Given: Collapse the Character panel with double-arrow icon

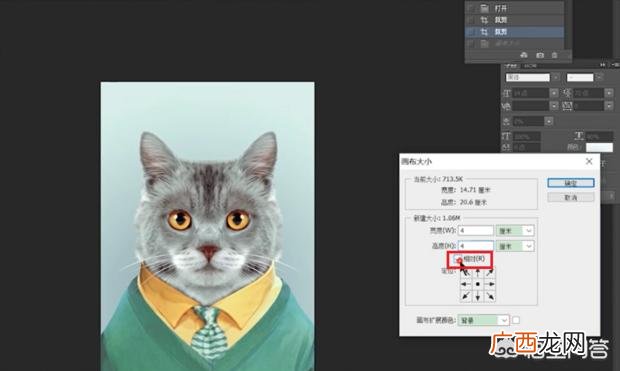Looking at the screenshot, I should [x=603, y=65].
